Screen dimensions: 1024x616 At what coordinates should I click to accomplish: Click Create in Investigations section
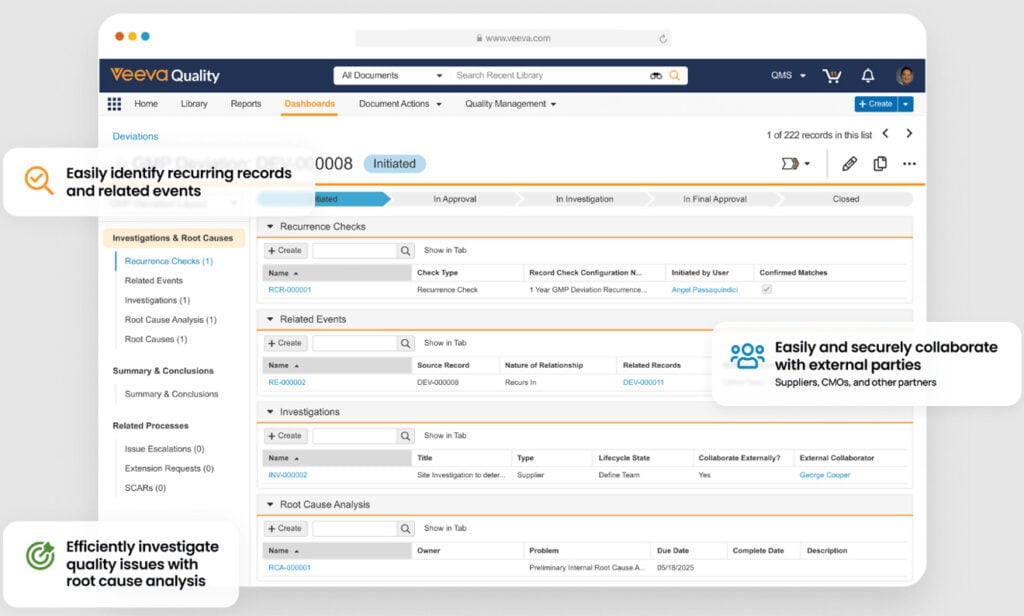285,436
